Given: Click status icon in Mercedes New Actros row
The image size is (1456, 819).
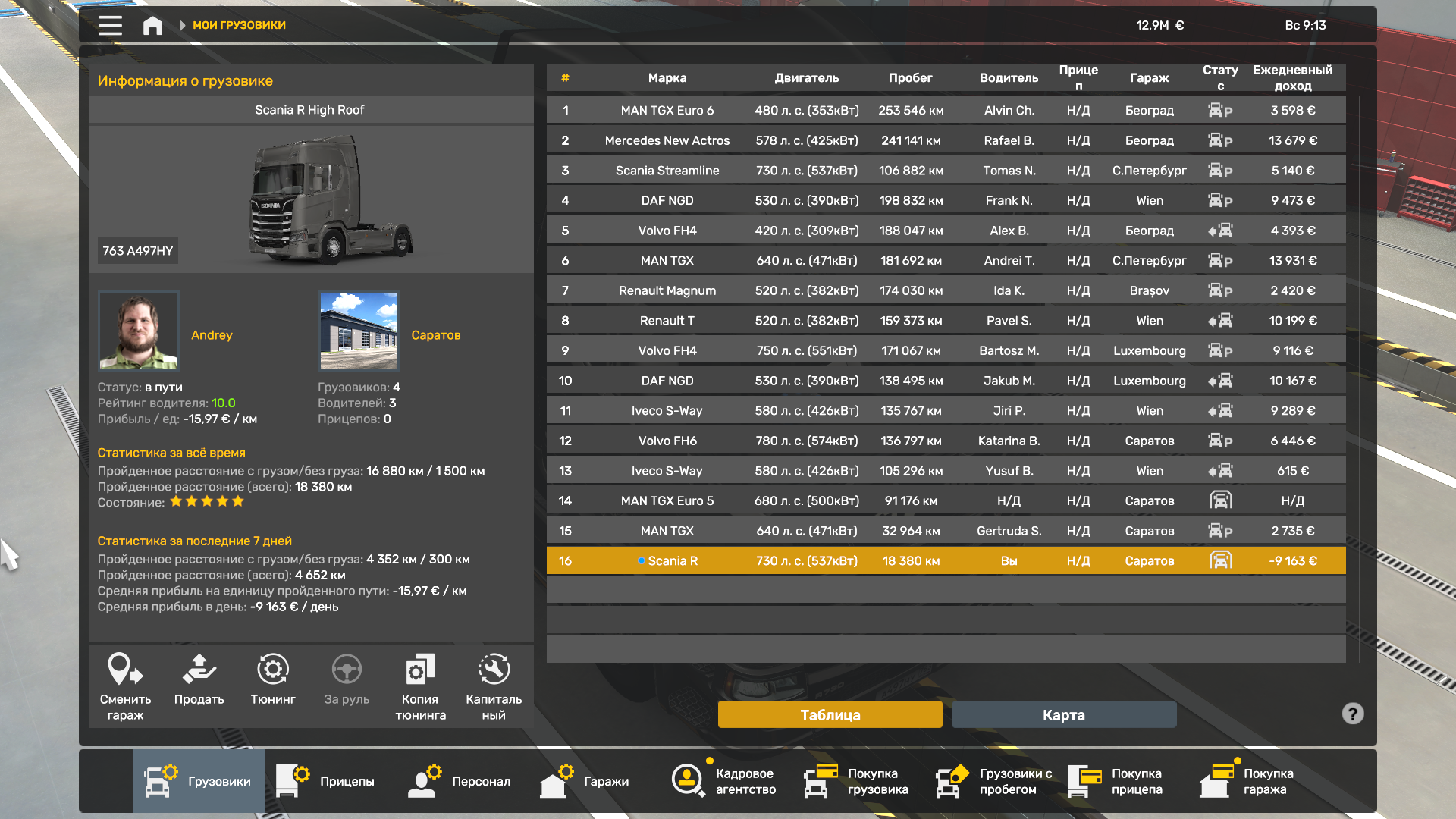Looking at the screenshot, I should point(1220,140).
